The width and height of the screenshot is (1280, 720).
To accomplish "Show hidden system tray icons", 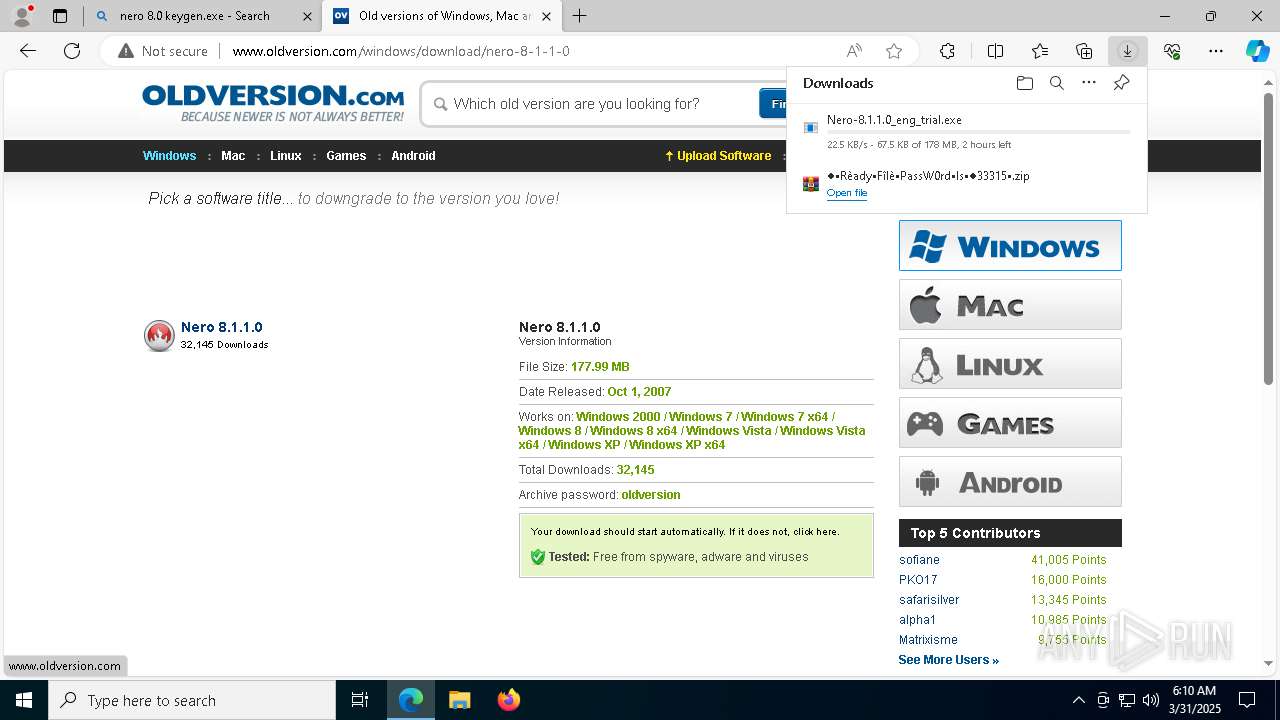I will point(1078,700).
